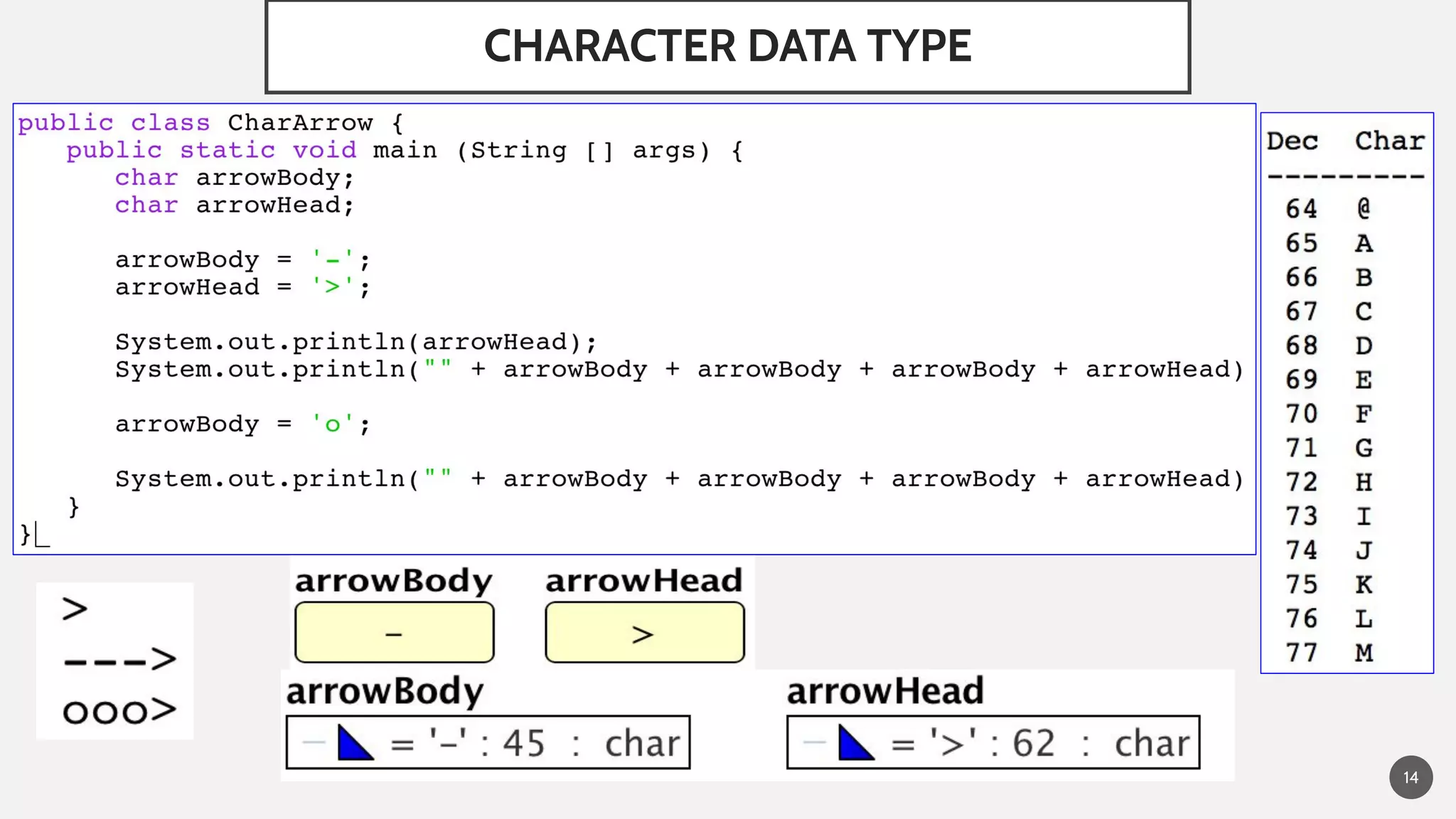Image resolution: width=1456 pixels, height=819 pixels.
Task: Click the output line '--->'
Action: click(119, 660)
